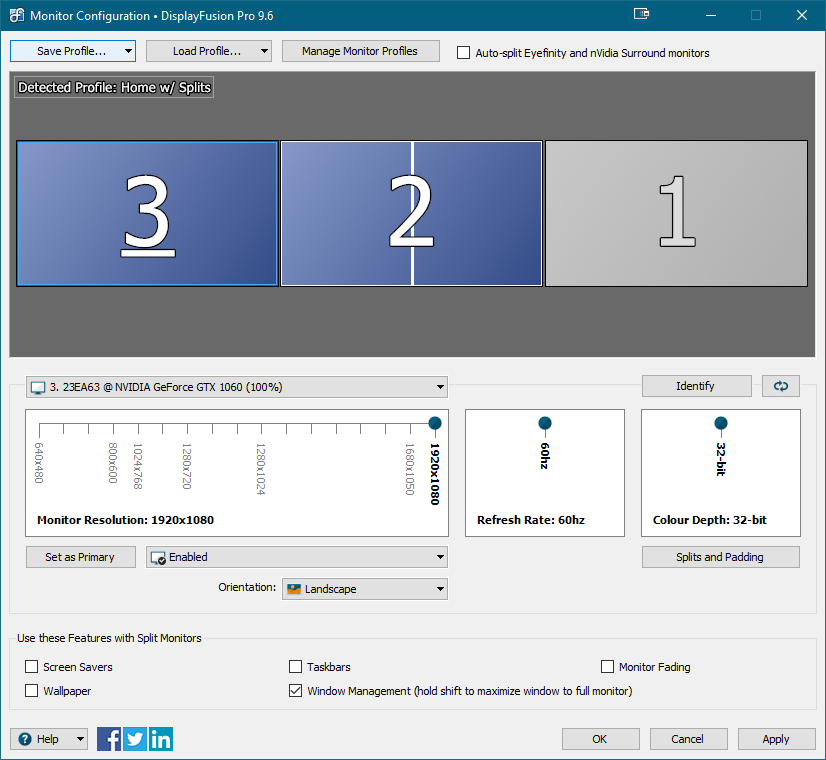This screenshot has width=826, height=760.
Task: Select monitor 1 in the layout preview
Action: click(x=675, y=212)
